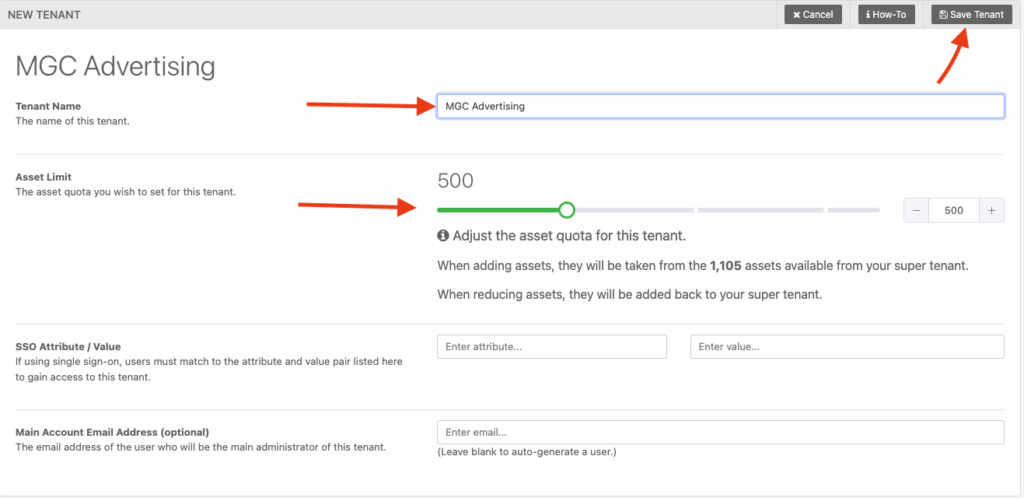Click the large 500 value above the slider
This screenshot has width=1024, height=498.
[456, 181]
